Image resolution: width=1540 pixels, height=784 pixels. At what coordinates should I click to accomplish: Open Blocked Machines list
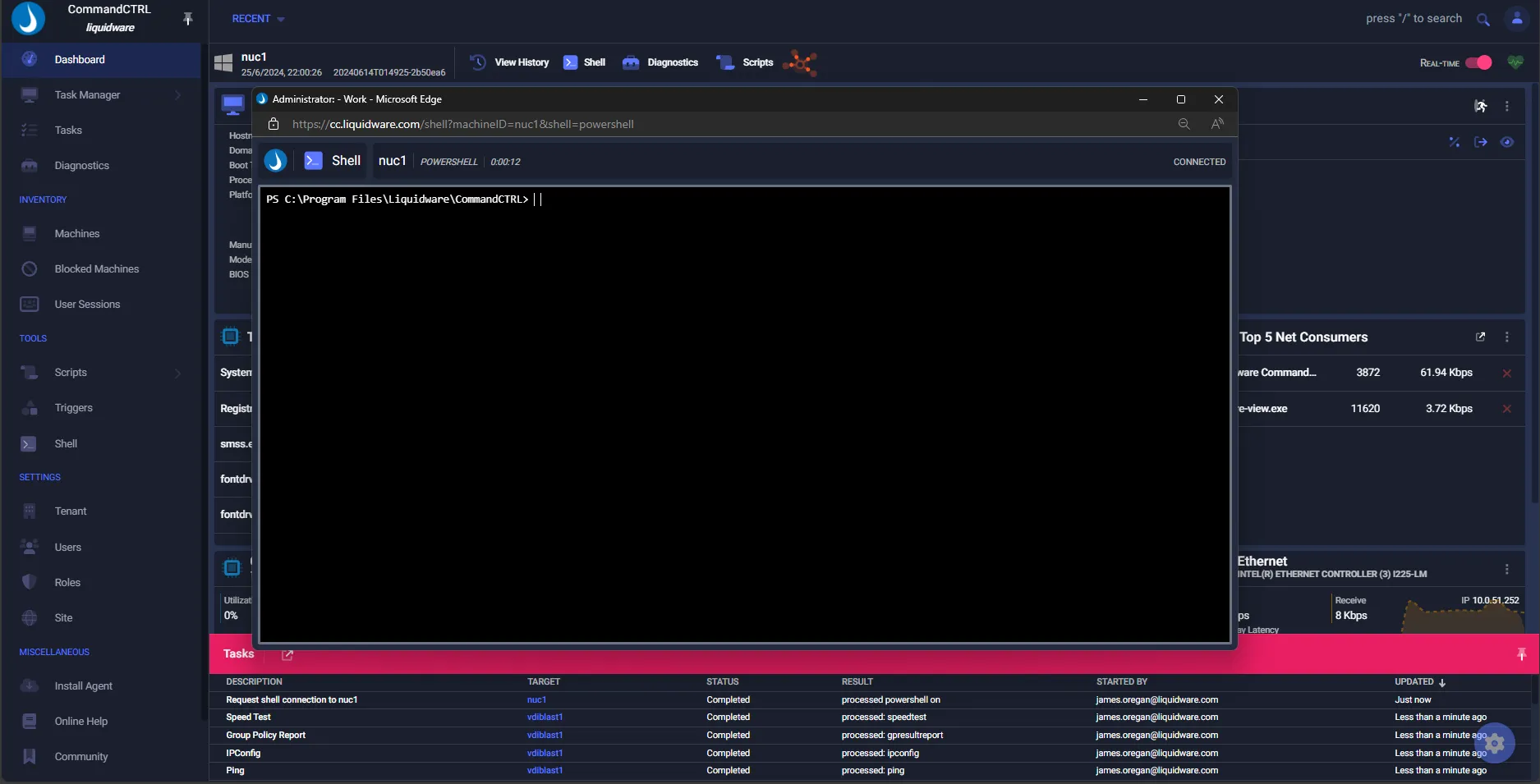tap(97, 269)
